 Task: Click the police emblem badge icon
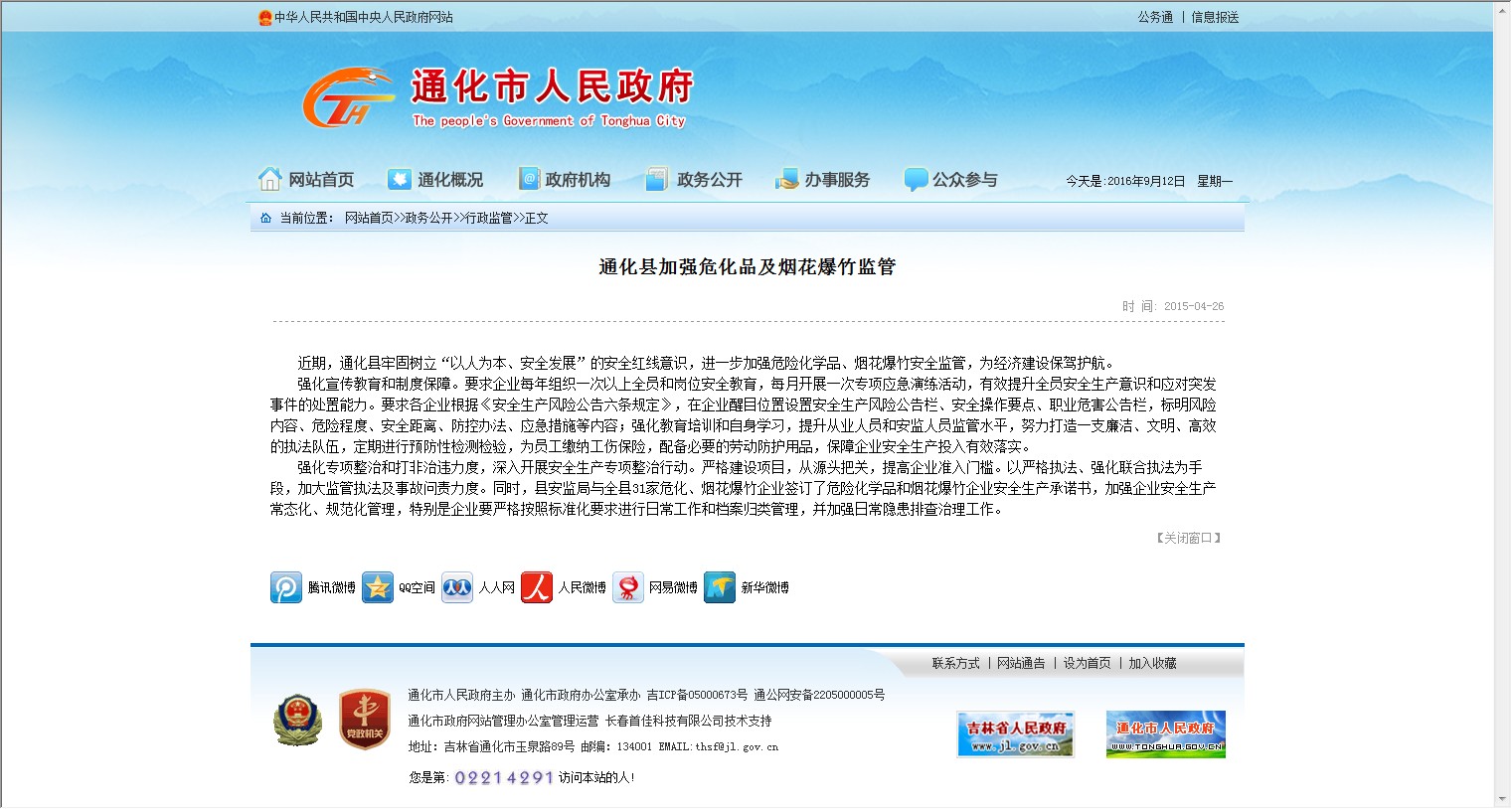[x=297, y=720]
